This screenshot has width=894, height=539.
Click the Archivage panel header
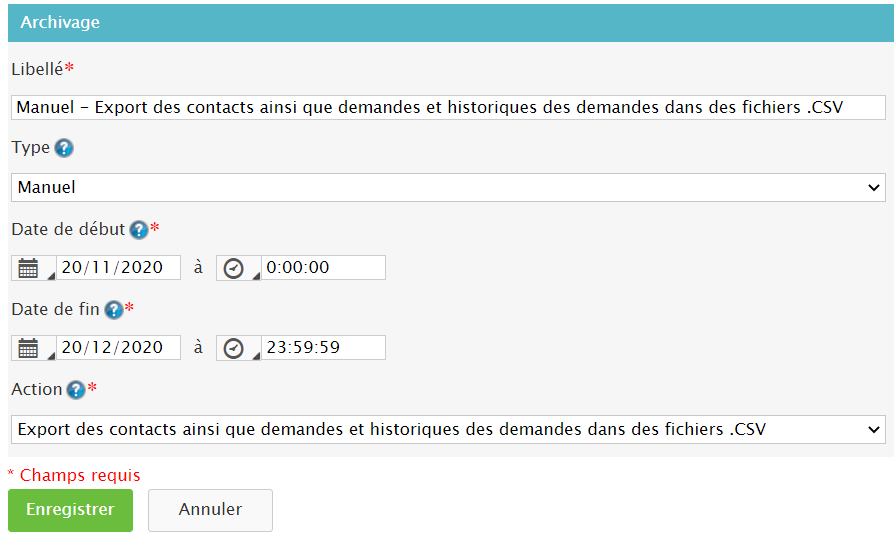point(60,22)
